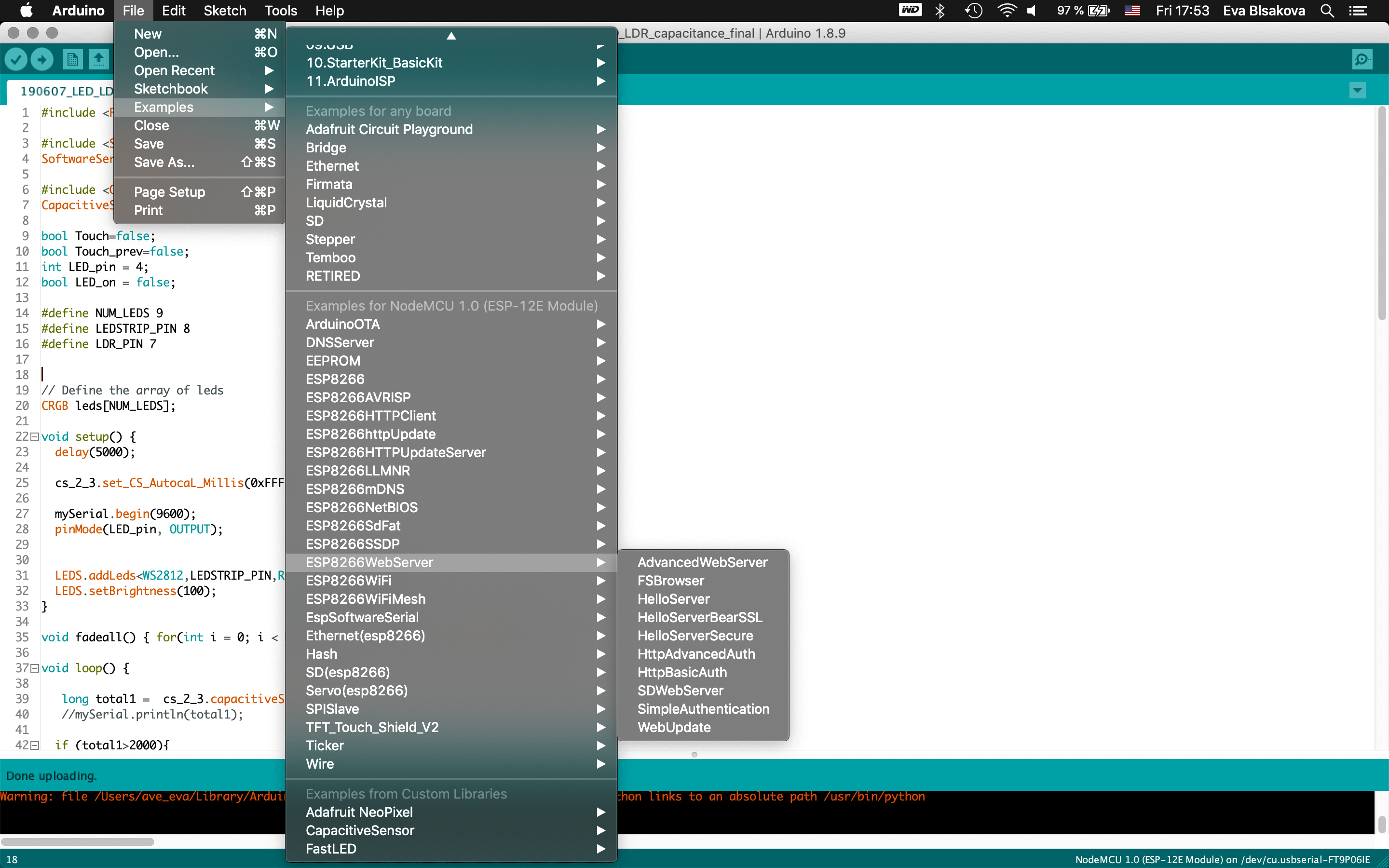Open the tab options dropdown arrow
Viewport: 1389px width, 868px height.
(x=1357, y=90)
